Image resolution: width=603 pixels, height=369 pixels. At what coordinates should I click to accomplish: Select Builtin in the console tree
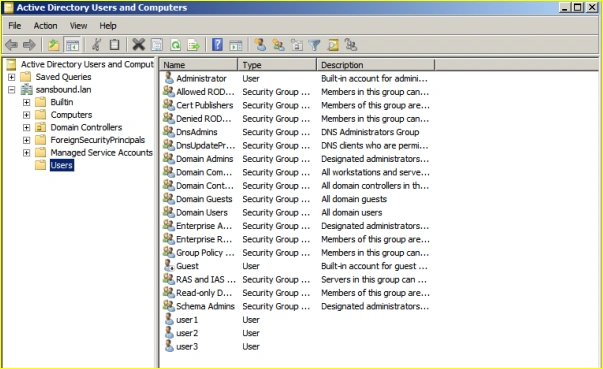tap(62, 102)
